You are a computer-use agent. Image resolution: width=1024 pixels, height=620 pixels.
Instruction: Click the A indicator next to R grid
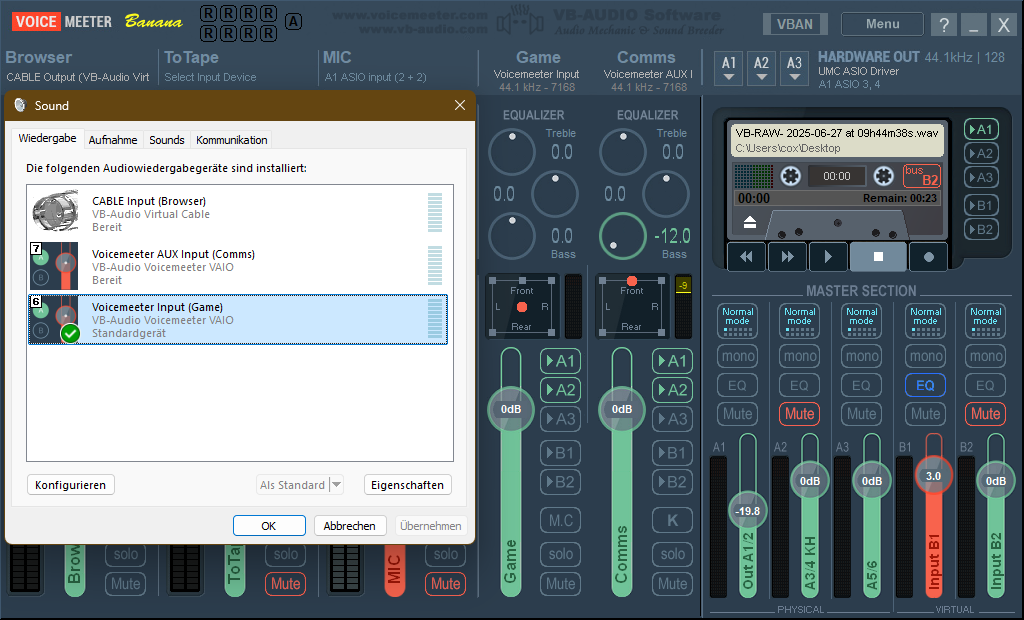coord(294,22)
